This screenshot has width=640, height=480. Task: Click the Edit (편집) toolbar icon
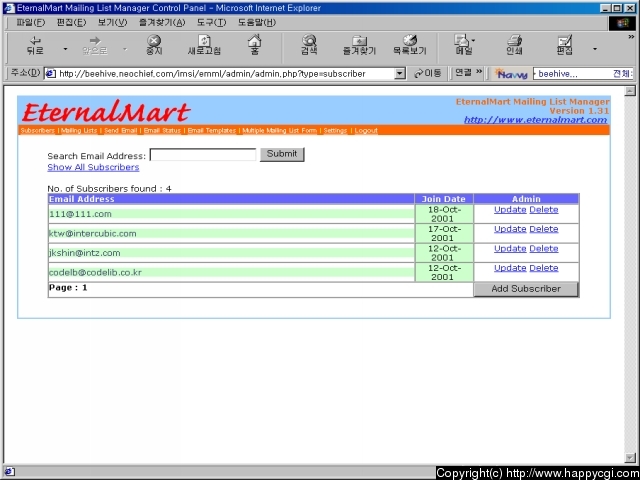(x=565, y=45)
